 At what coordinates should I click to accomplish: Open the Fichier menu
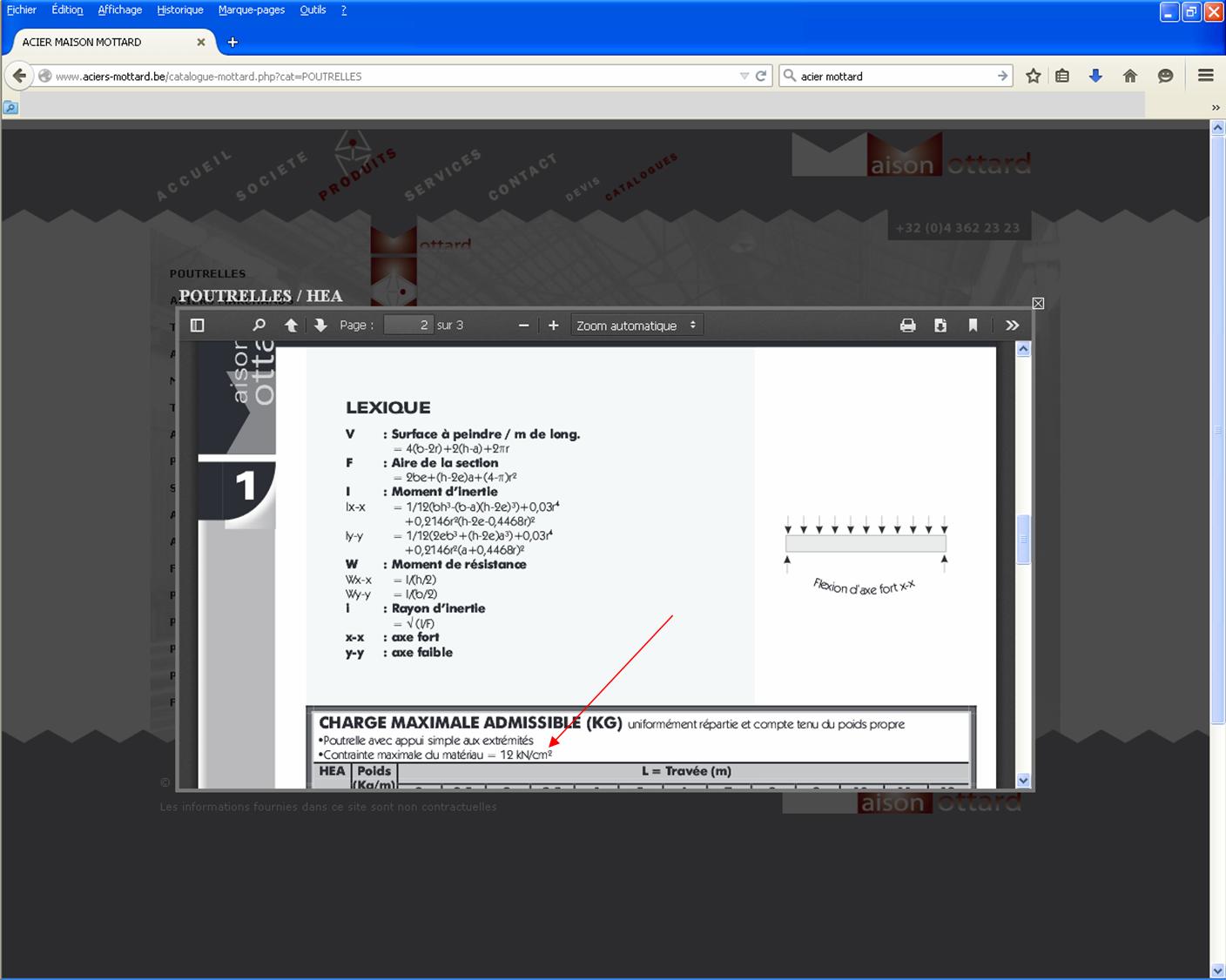(x=22, y=10)
